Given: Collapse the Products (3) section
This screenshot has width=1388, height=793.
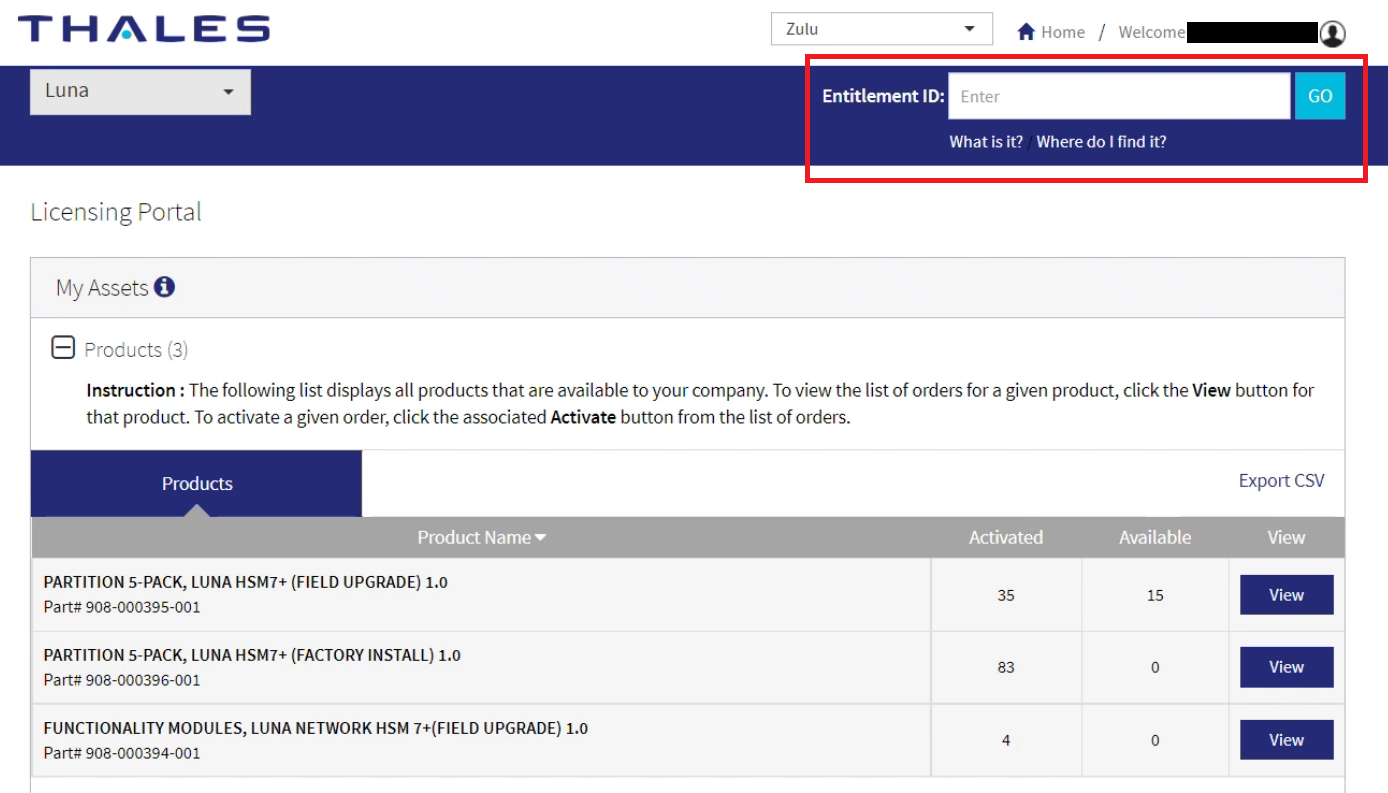Looking at the screenshot, I should click(x=63, y=348).
